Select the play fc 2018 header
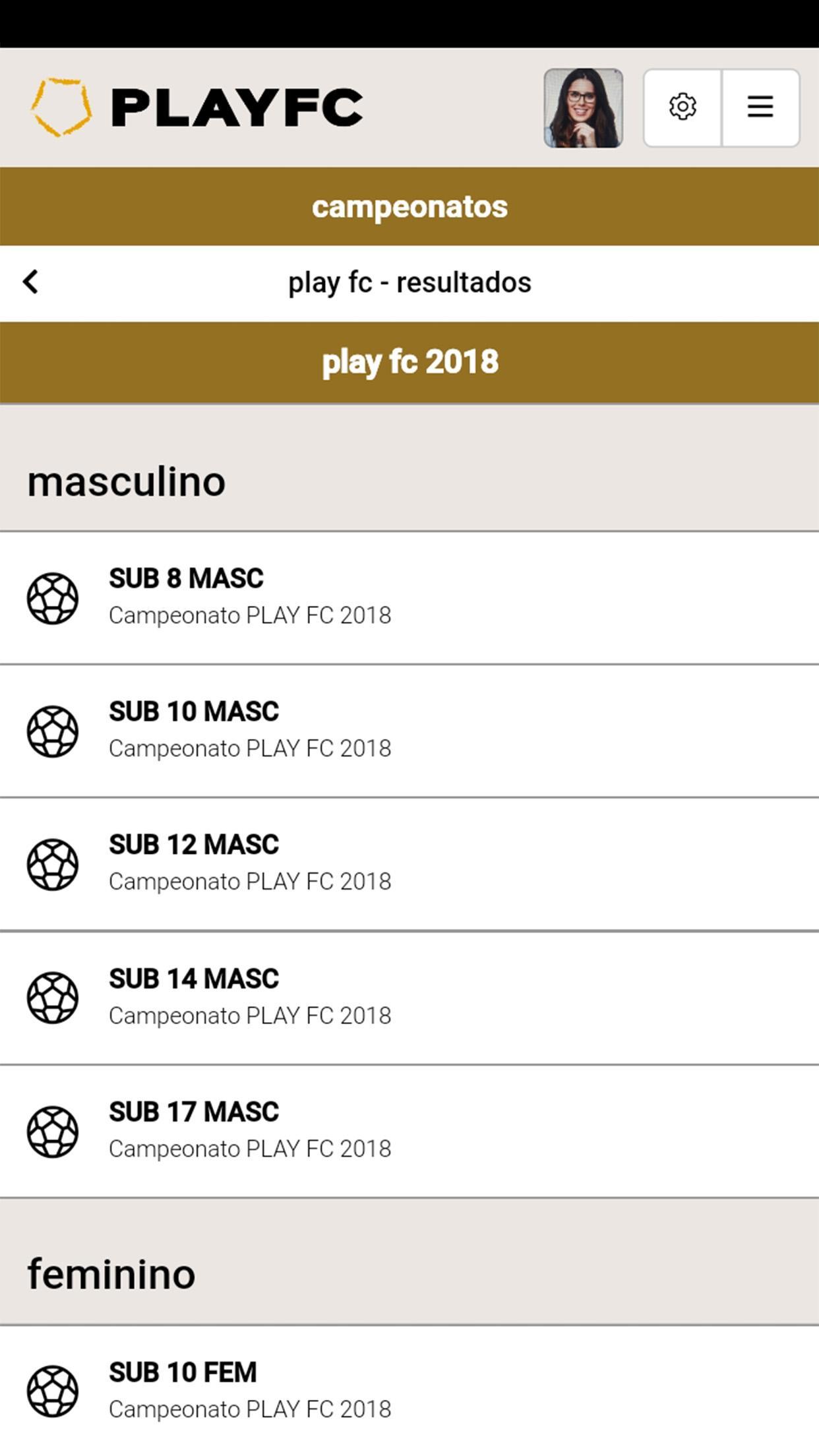This screenshot has height=1456, width=819. 409,362
